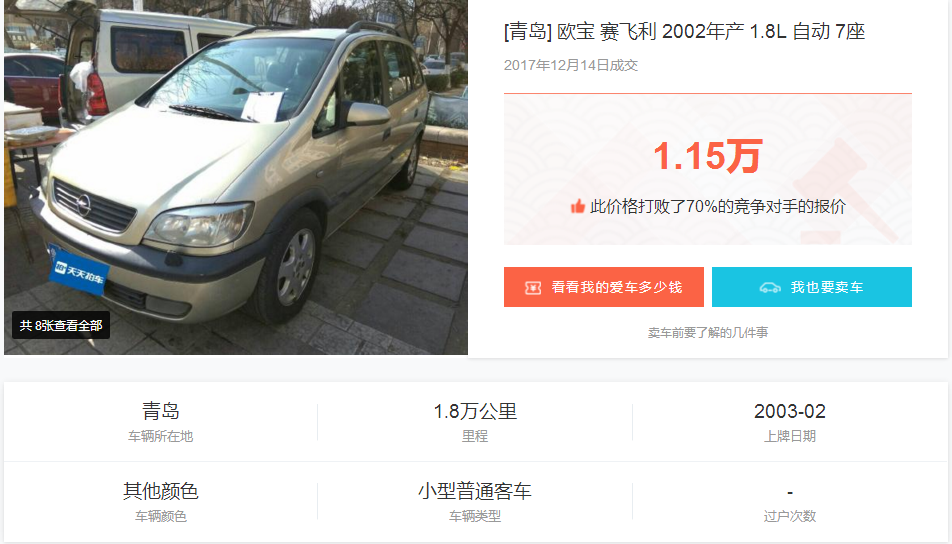Image resolution: width=952 pixels, height=544 pixels.
Task: Click the 小型普通客车 vehicle type value
Action: pyautogui.click(x=475, y=491)
